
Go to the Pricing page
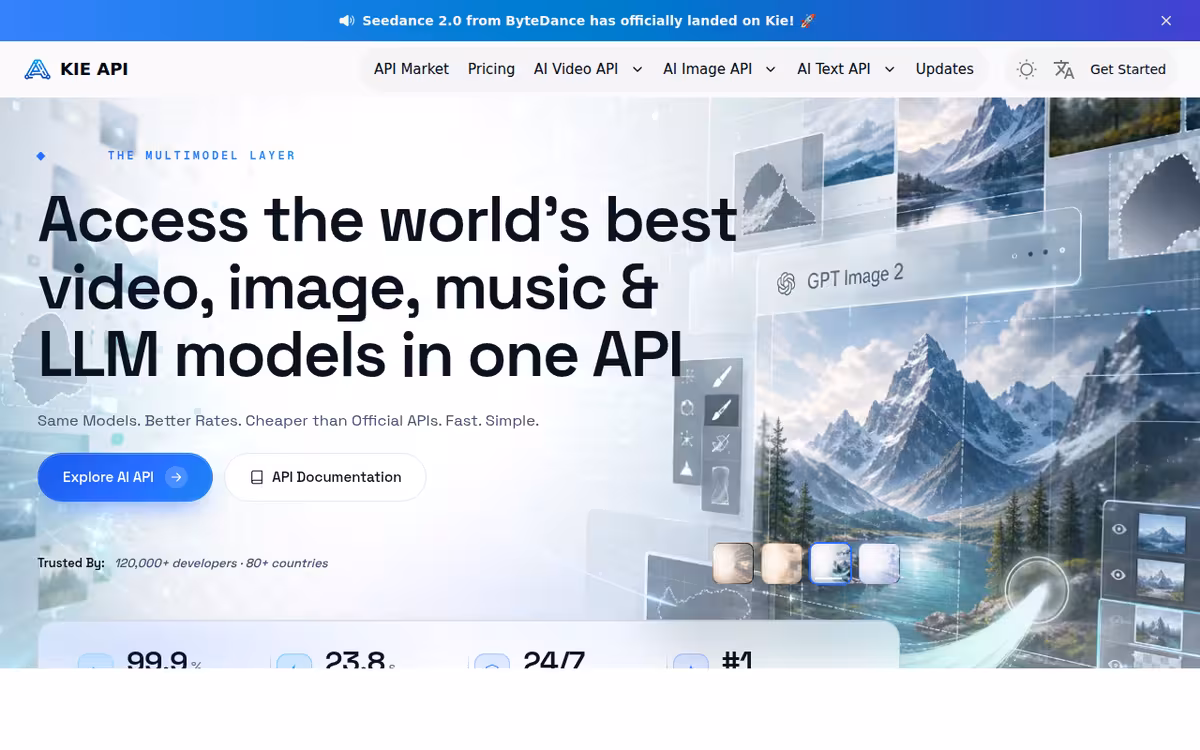pyautogui.click(x=491, y=69)
